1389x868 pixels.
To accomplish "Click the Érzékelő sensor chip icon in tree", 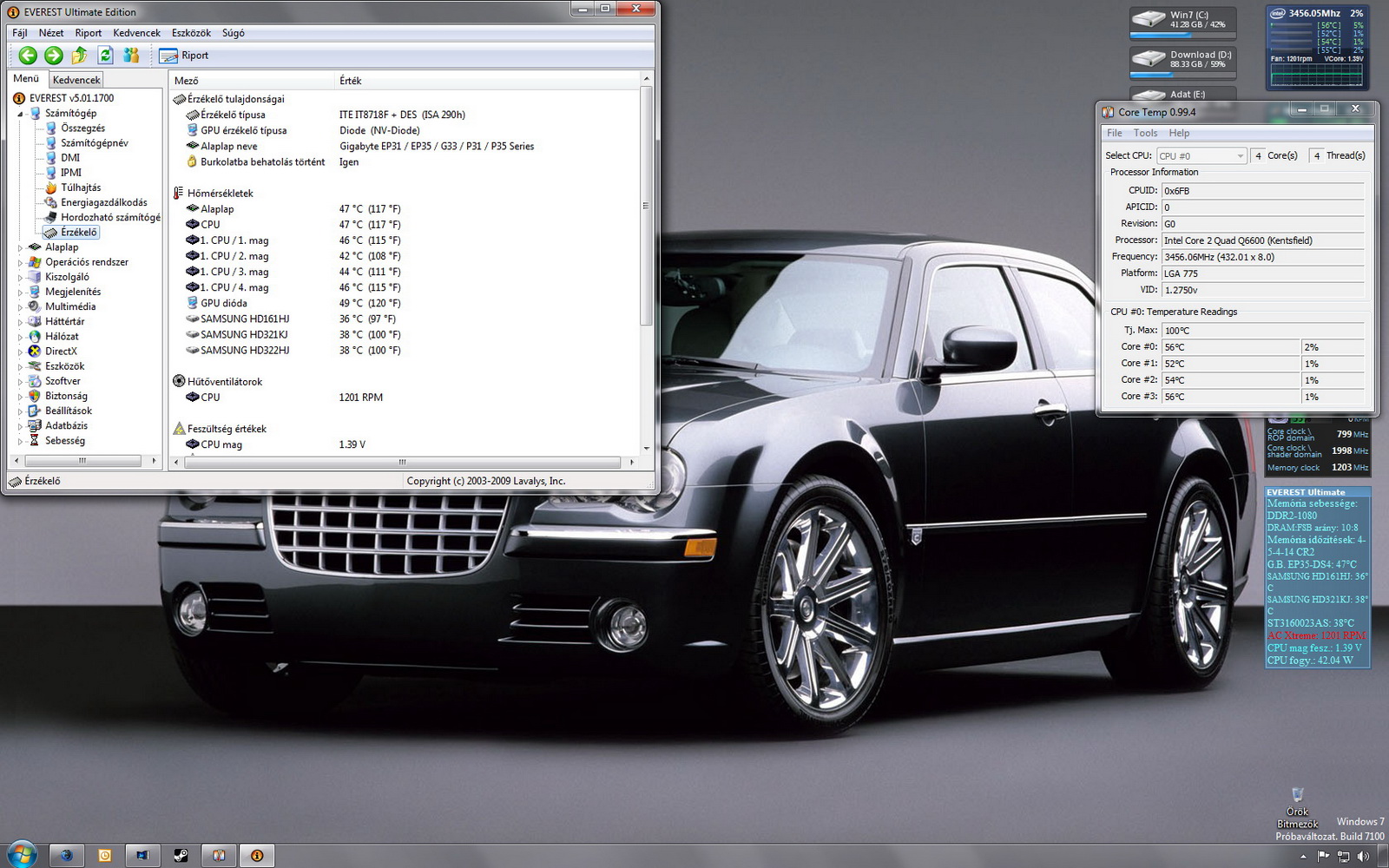I will click(x=50, y=233).
